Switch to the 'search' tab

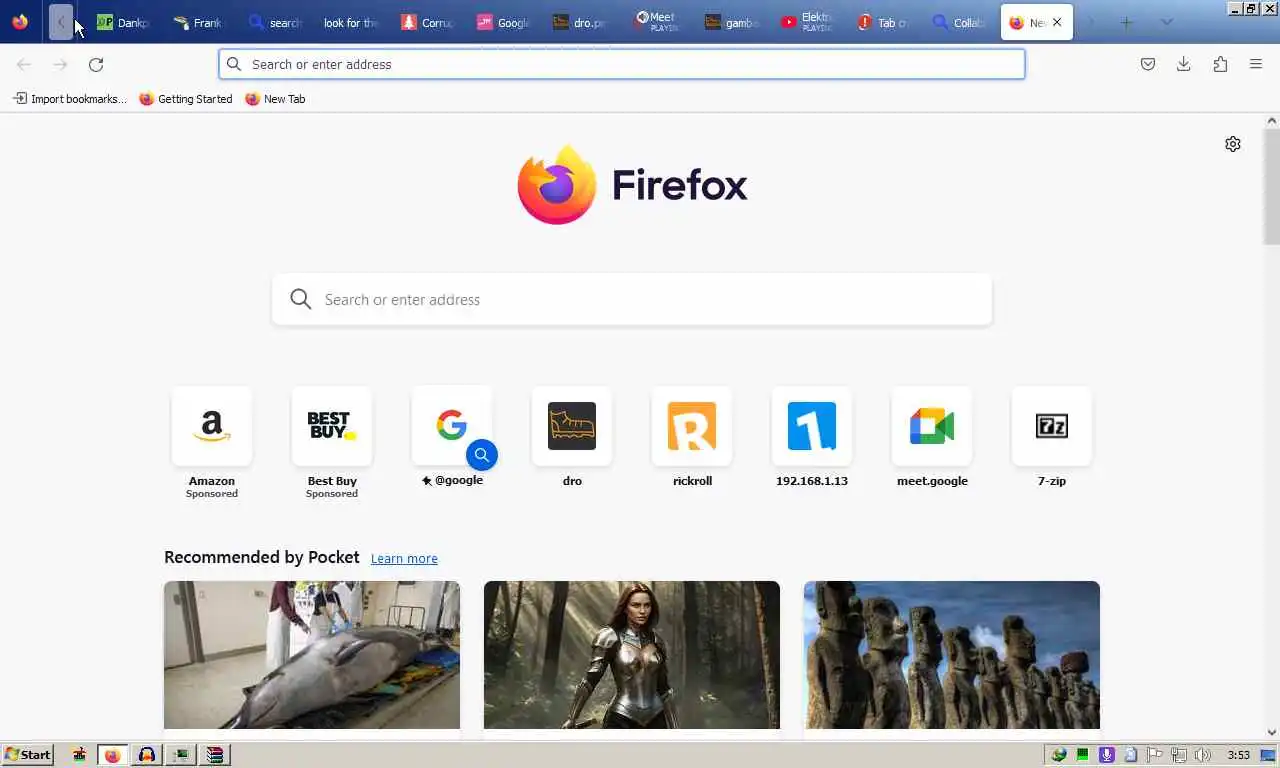pos(274,22)
